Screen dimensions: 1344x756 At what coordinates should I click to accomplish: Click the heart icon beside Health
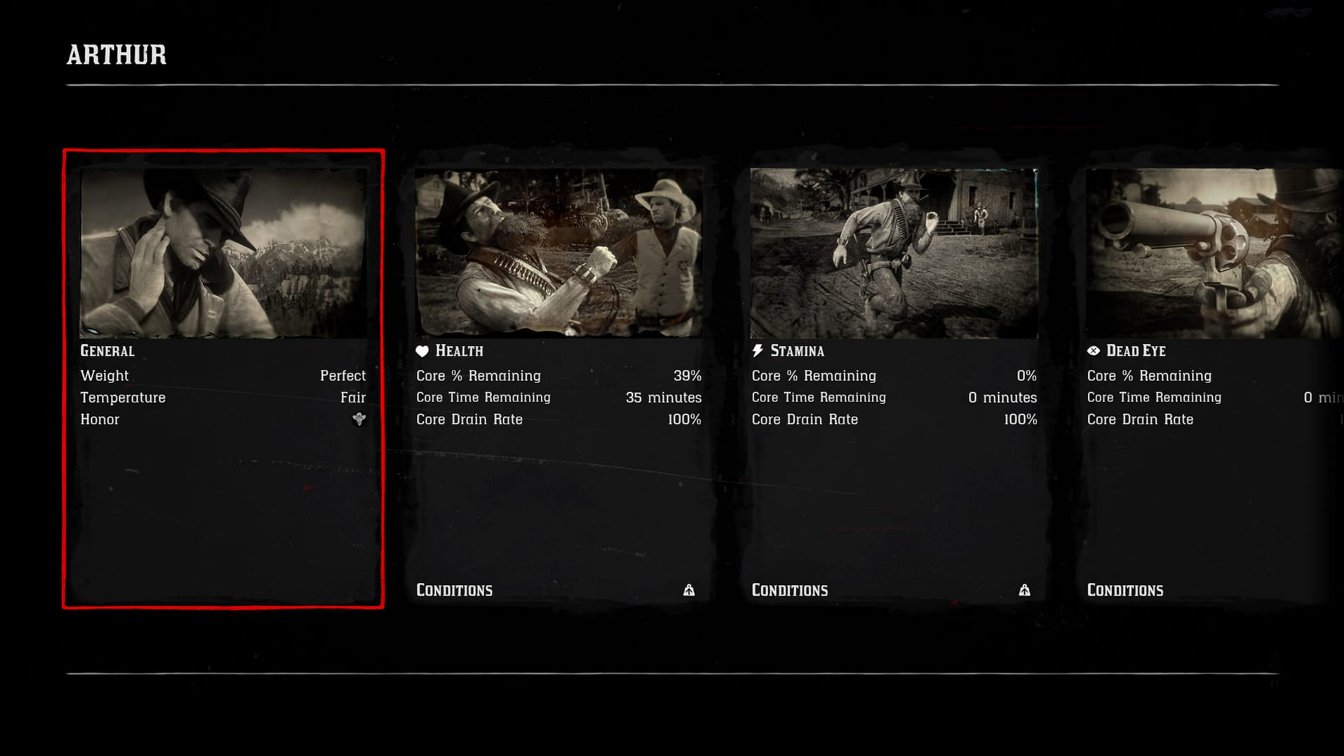coord(422,351)
